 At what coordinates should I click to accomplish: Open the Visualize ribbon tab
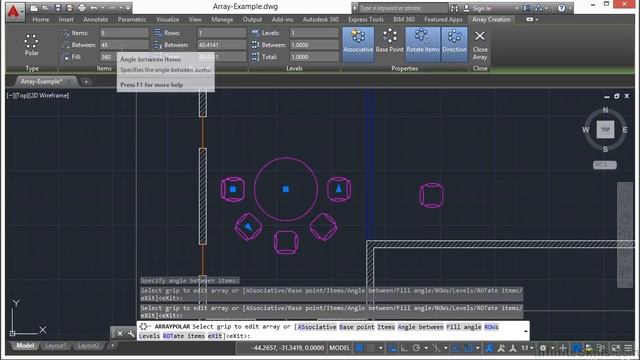click(167, 19)
